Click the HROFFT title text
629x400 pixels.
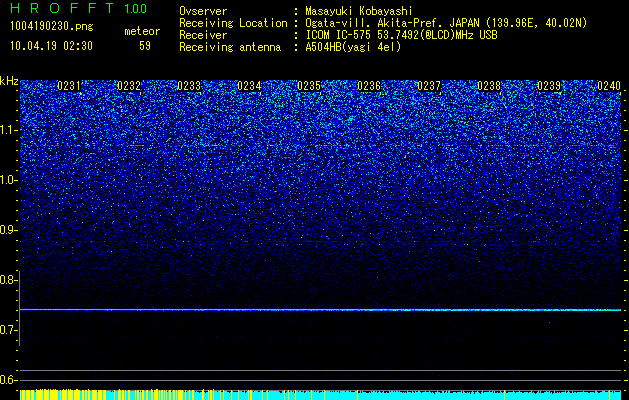62,8
